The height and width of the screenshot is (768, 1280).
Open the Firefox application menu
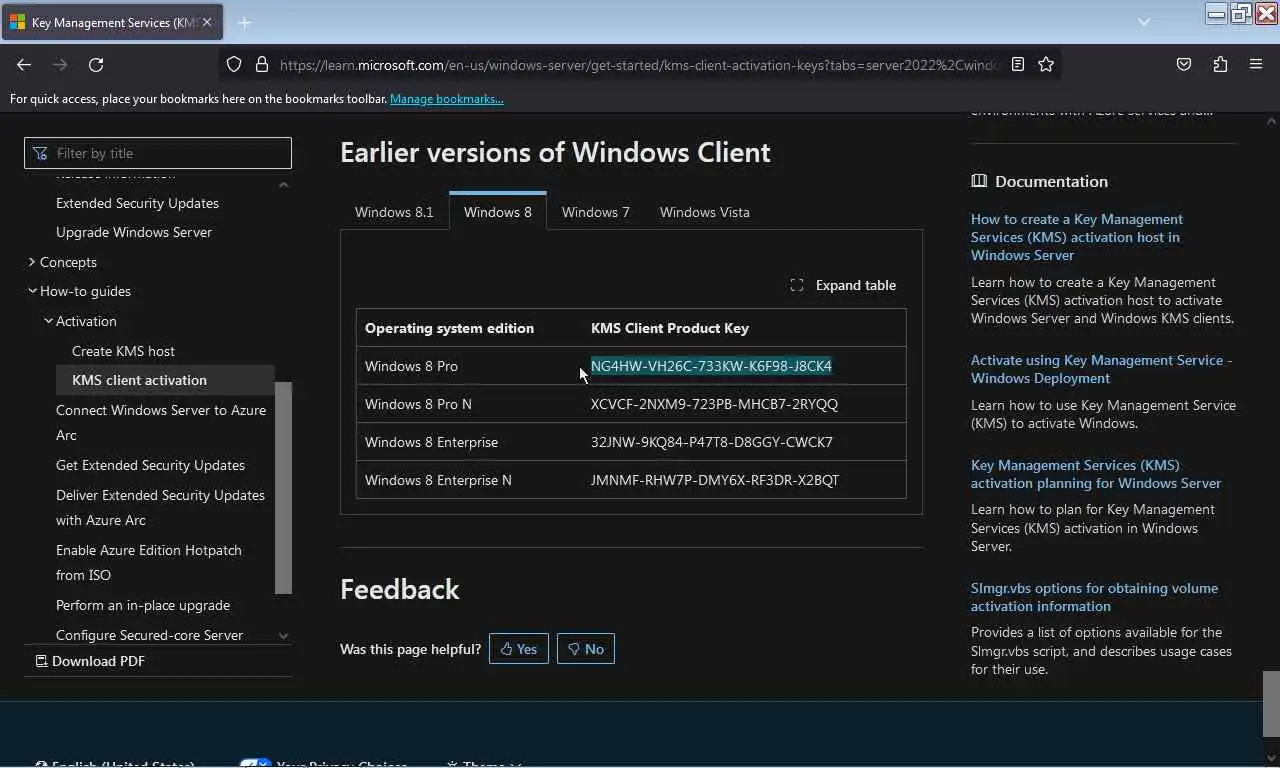tap(1256, 64)
